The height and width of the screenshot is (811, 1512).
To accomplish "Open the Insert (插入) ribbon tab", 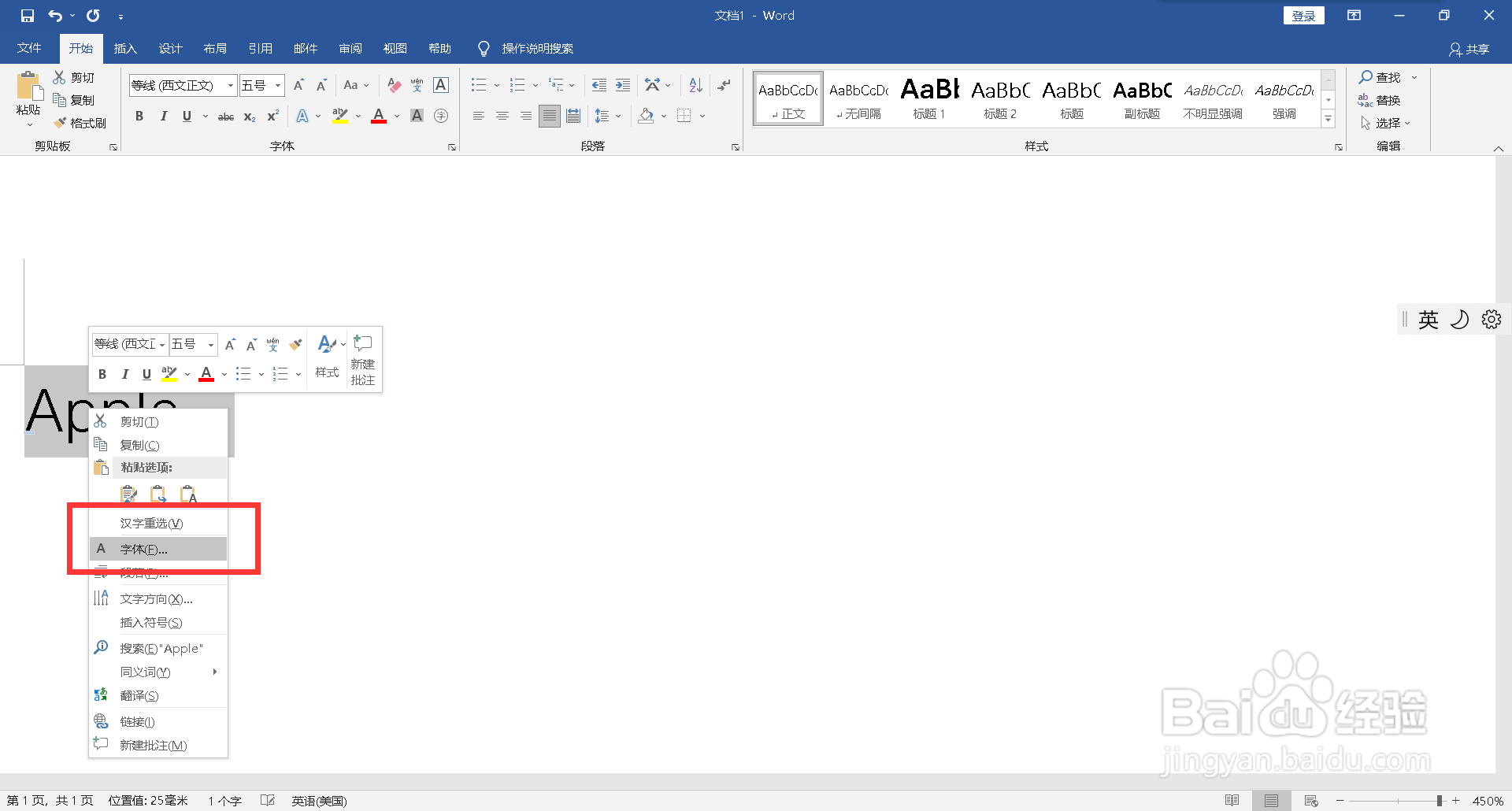I will click(125, 49).
